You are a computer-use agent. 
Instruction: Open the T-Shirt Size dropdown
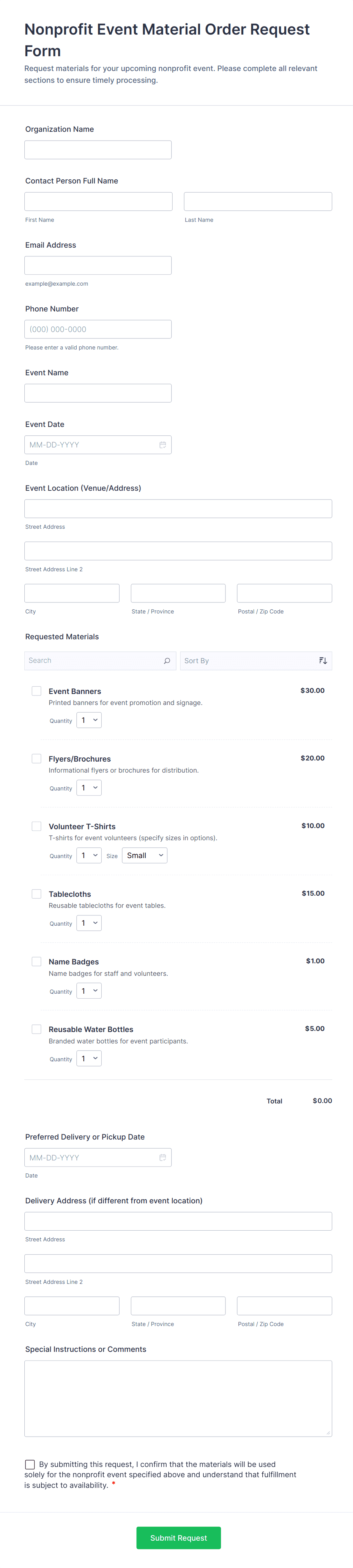[x=144, y=855]
